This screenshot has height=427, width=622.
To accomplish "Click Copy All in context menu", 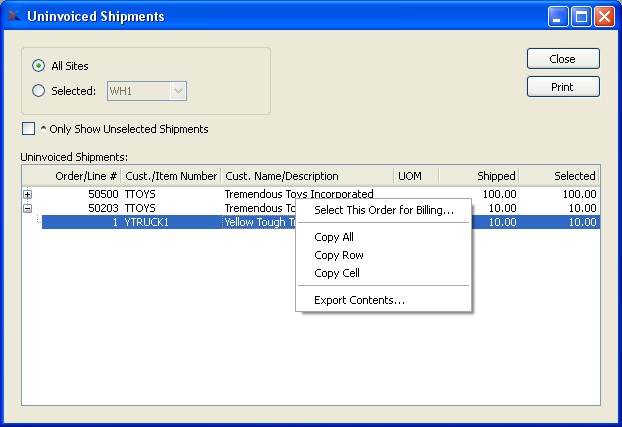I will (x=334, y=237).
